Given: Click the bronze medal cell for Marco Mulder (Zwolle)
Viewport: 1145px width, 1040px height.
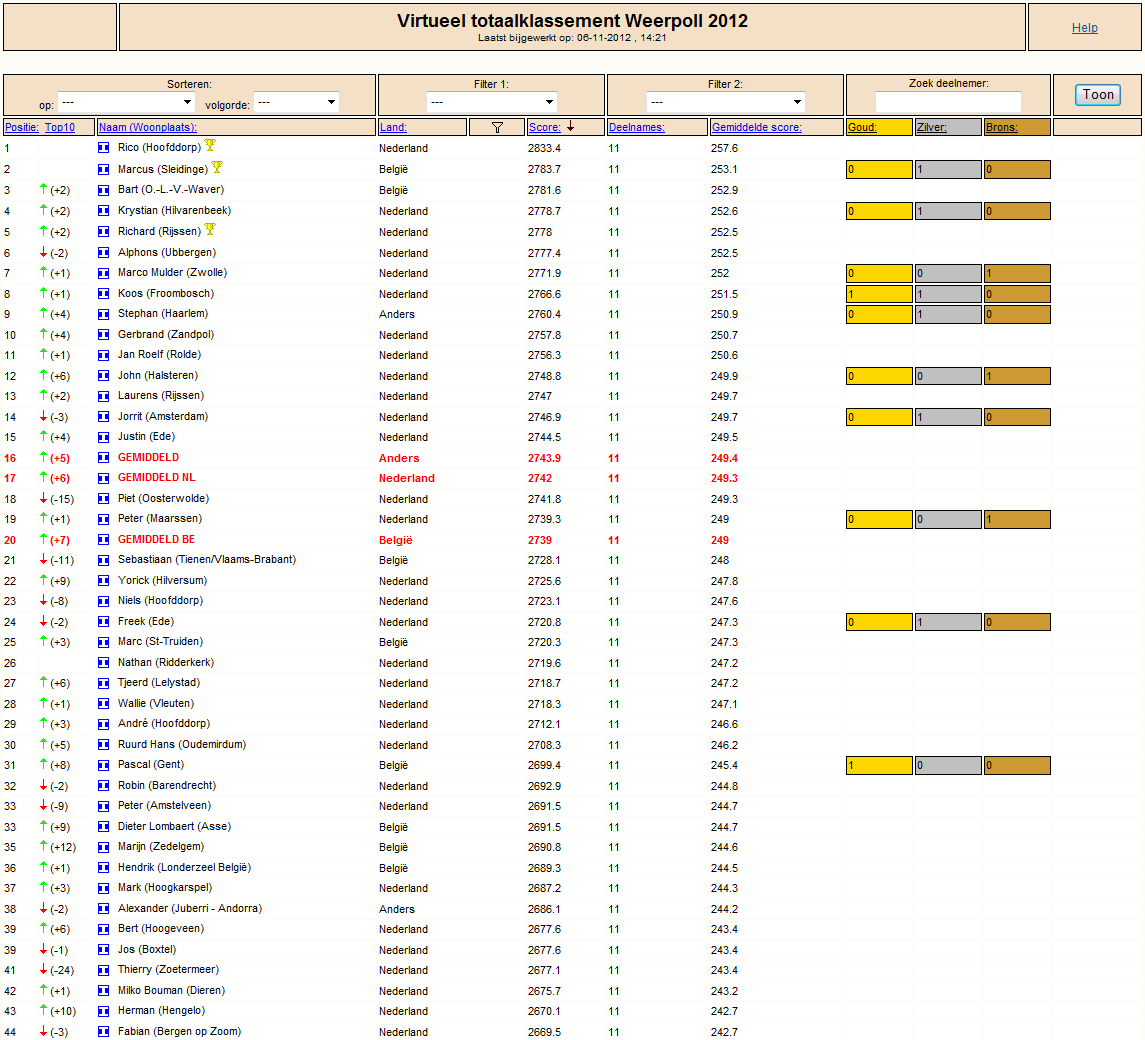Looking at the screenshot, I should pos(1017,273).
